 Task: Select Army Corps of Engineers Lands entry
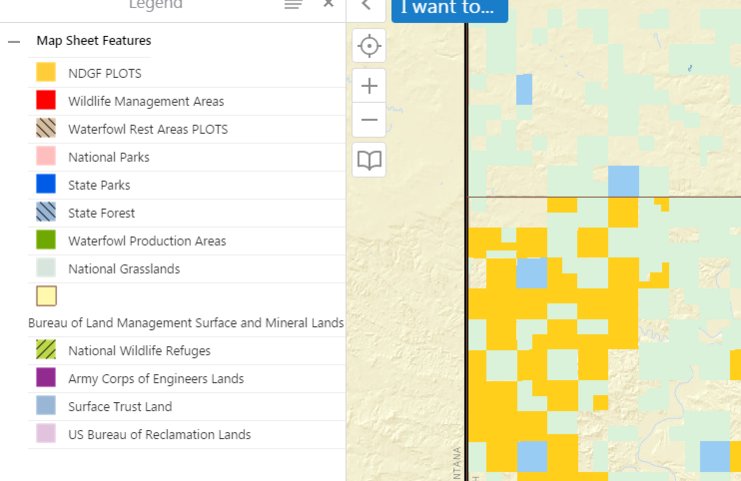pos(155,379)
